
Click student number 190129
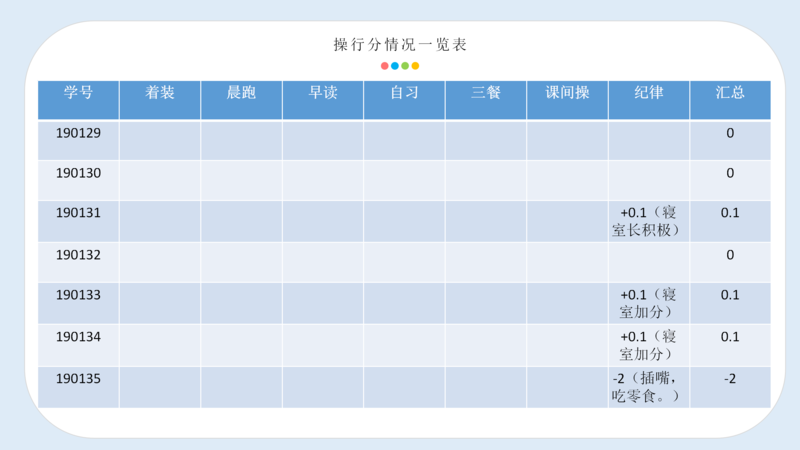[x=79, y=133]
